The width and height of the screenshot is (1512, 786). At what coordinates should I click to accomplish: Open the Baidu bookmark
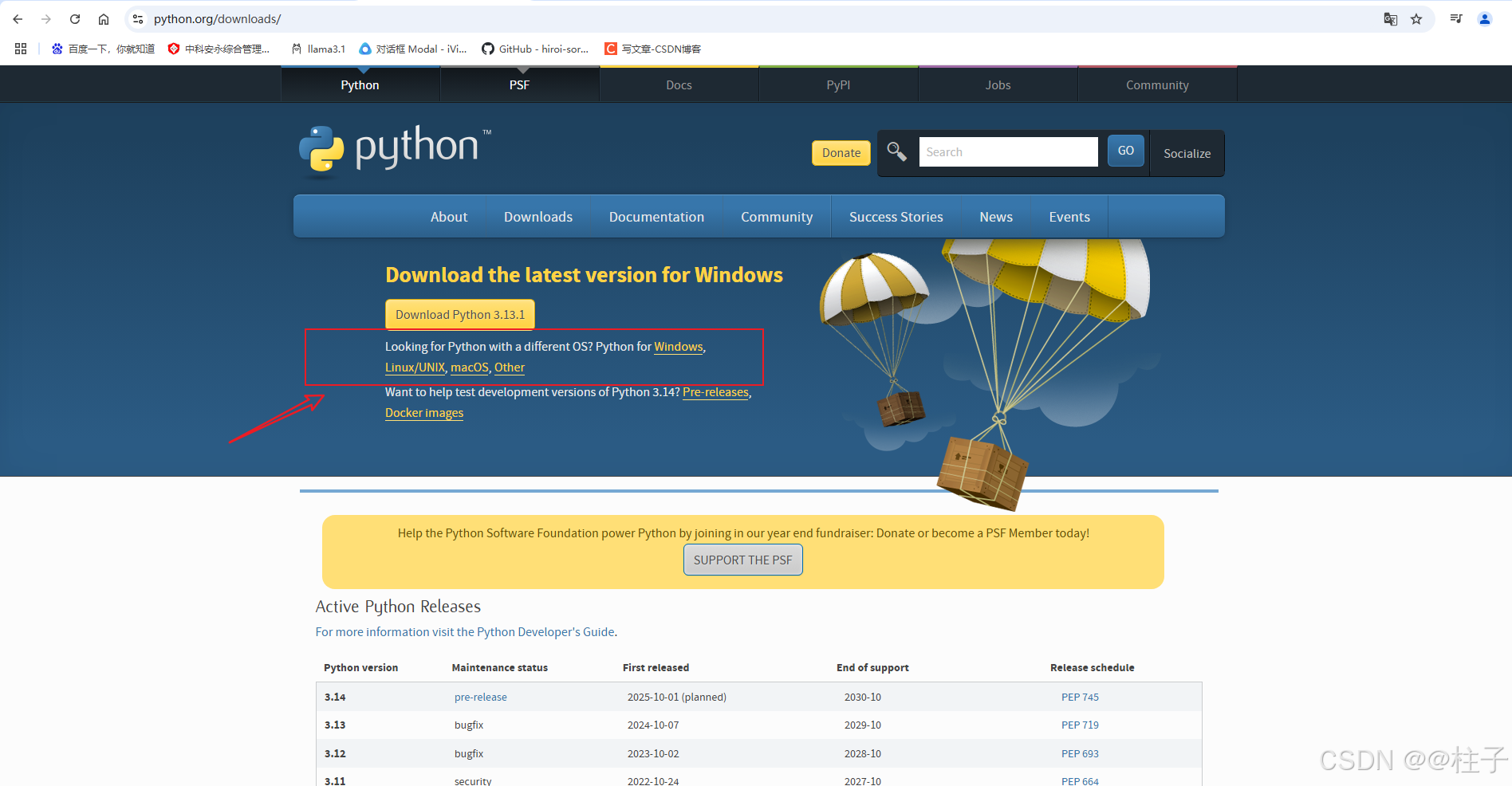[x=103, y=49]
